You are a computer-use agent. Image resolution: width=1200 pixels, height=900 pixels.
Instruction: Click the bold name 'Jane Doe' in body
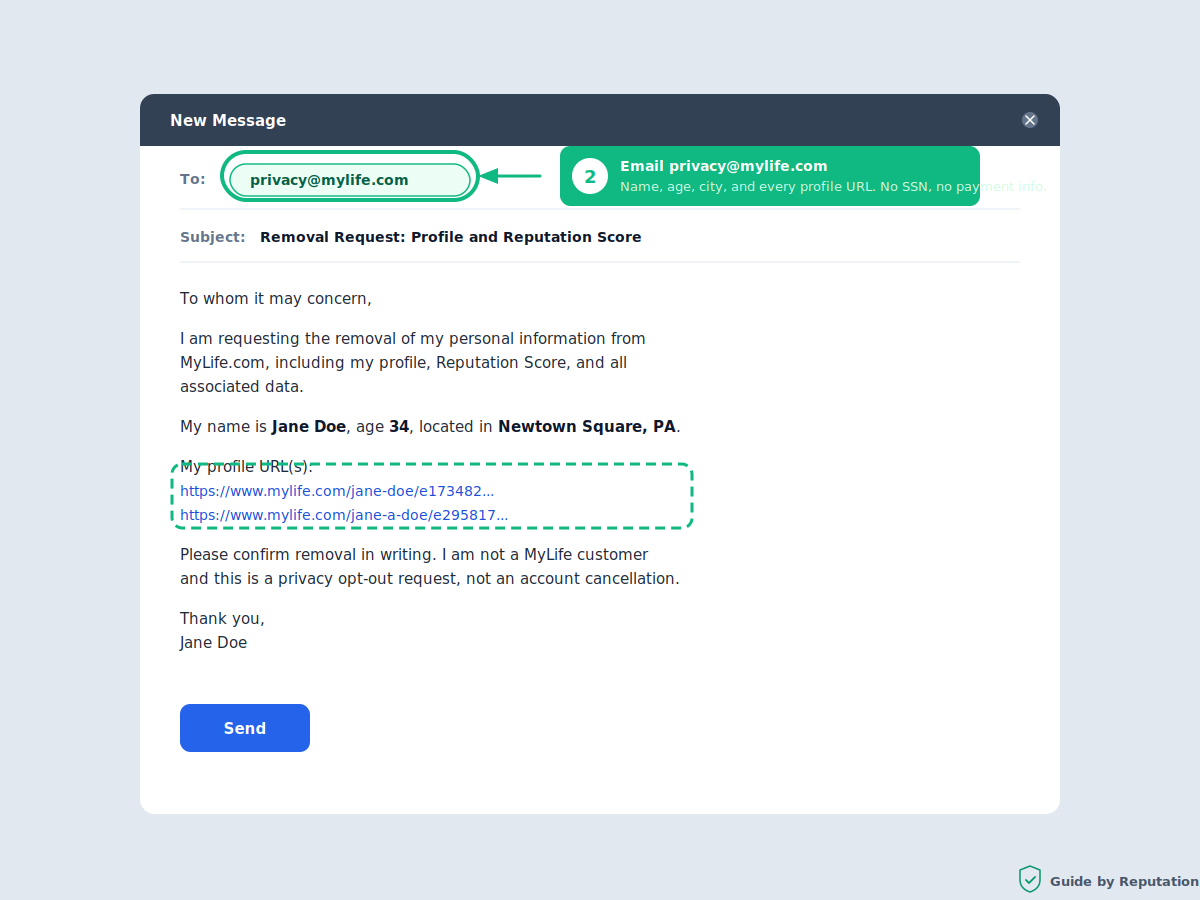(309, 426)
